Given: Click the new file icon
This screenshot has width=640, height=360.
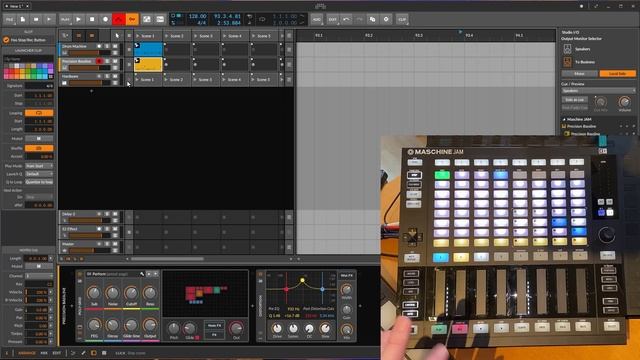Looking at the screenshot, I should (x=22, y=19).
